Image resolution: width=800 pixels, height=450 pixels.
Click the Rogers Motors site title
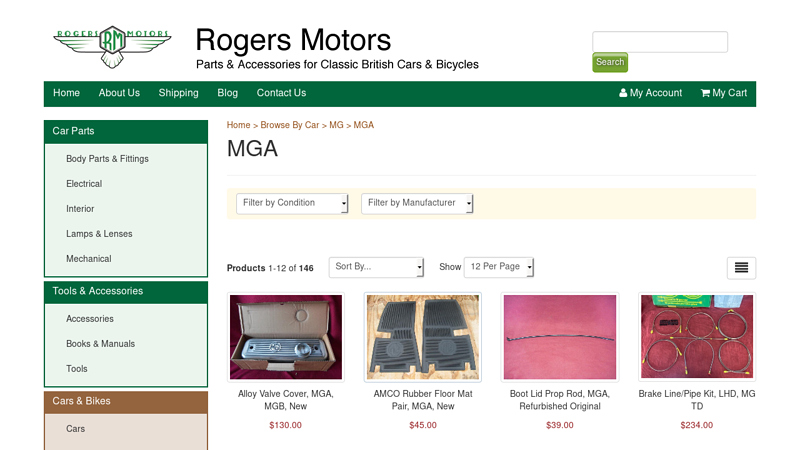click(x=293, y=40)
